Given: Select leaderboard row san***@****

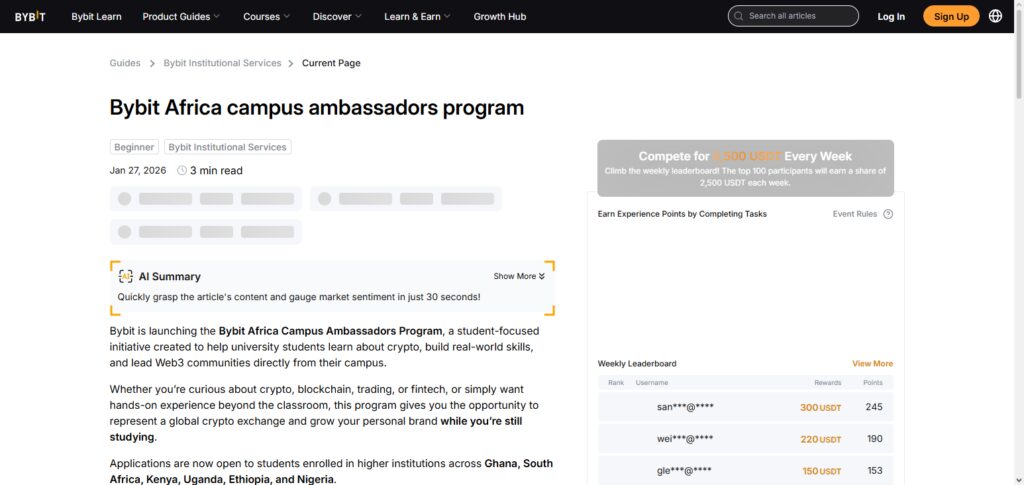Looking at the screenshot, I should (x=745, y=407).
